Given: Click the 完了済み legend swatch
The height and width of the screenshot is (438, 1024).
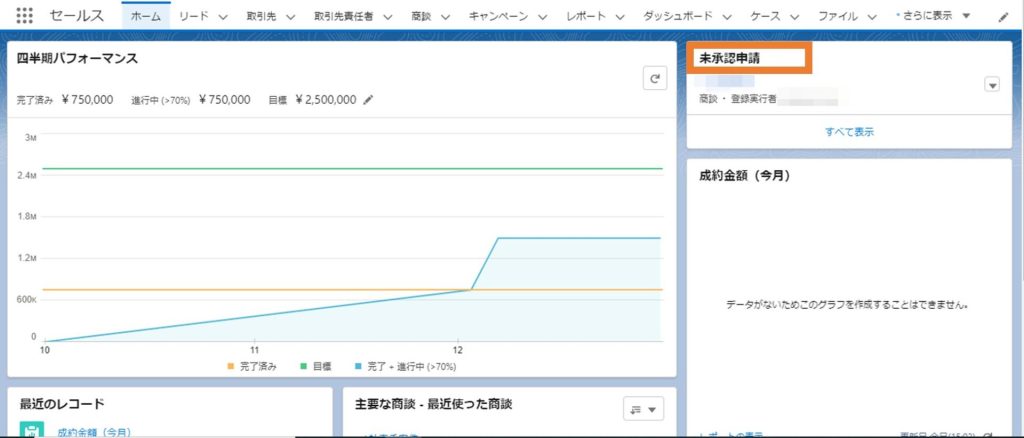Looking at the screenshot, I should click(x=230, y=367).
